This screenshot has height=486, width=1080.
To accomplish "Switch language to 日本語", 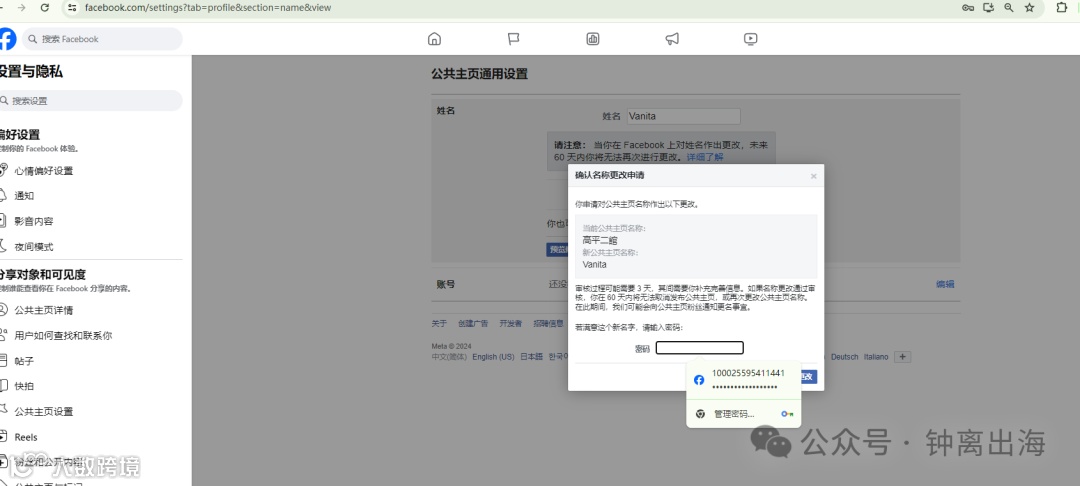I will [x=531, y=357].
